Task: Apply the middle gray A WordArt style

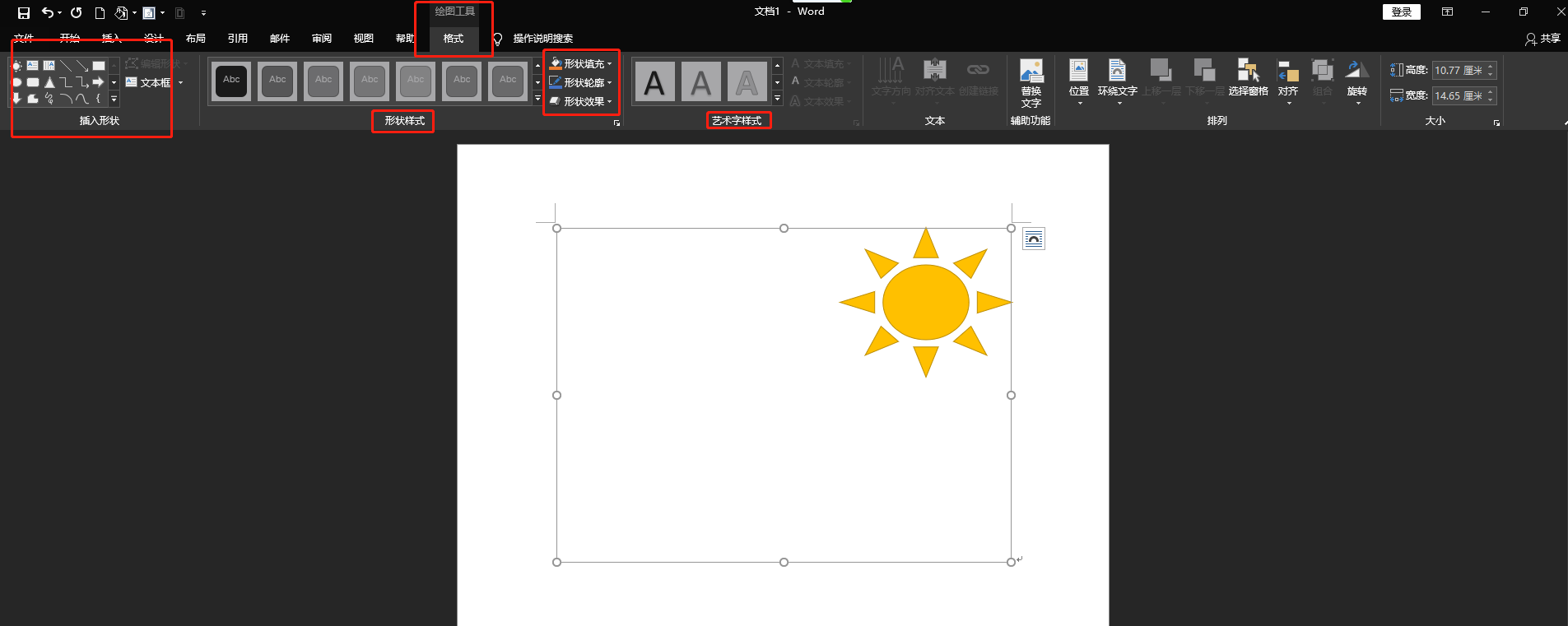Action: 700,82
